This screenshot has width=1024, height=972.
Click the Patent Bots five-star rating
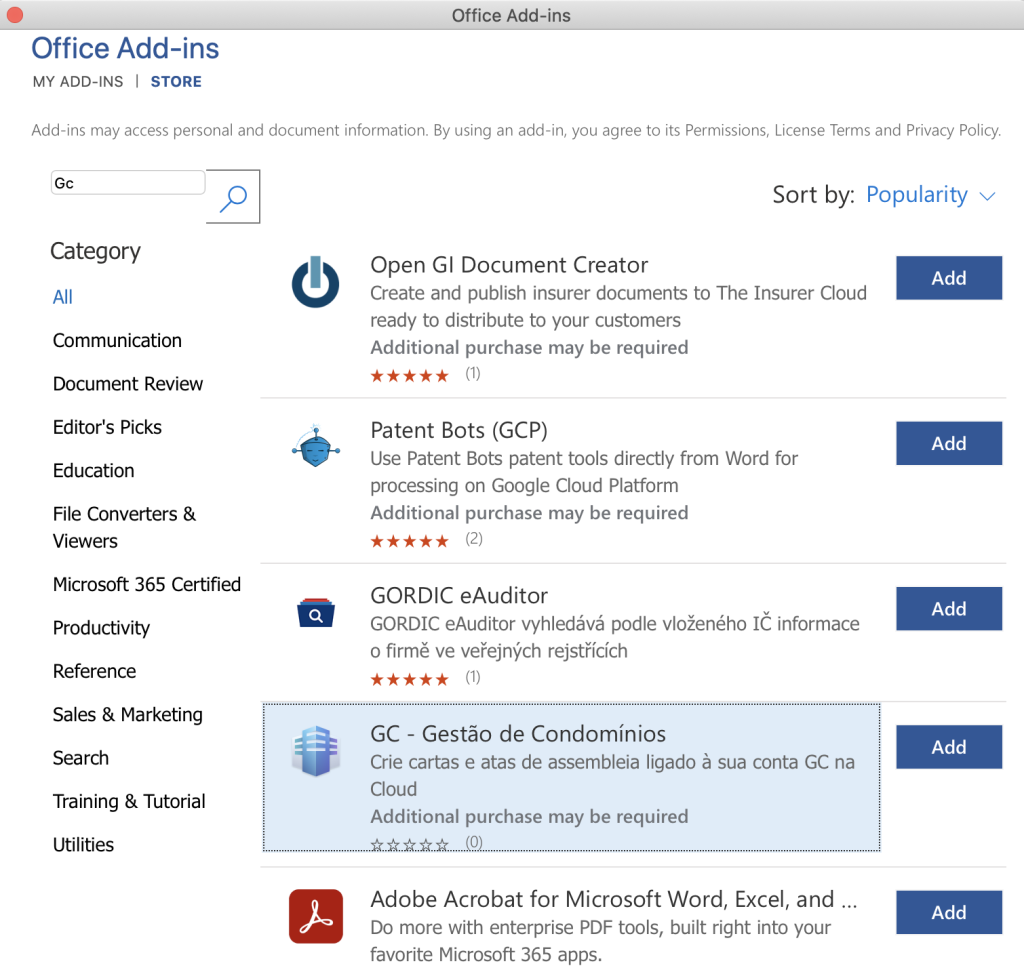[409, 541]
